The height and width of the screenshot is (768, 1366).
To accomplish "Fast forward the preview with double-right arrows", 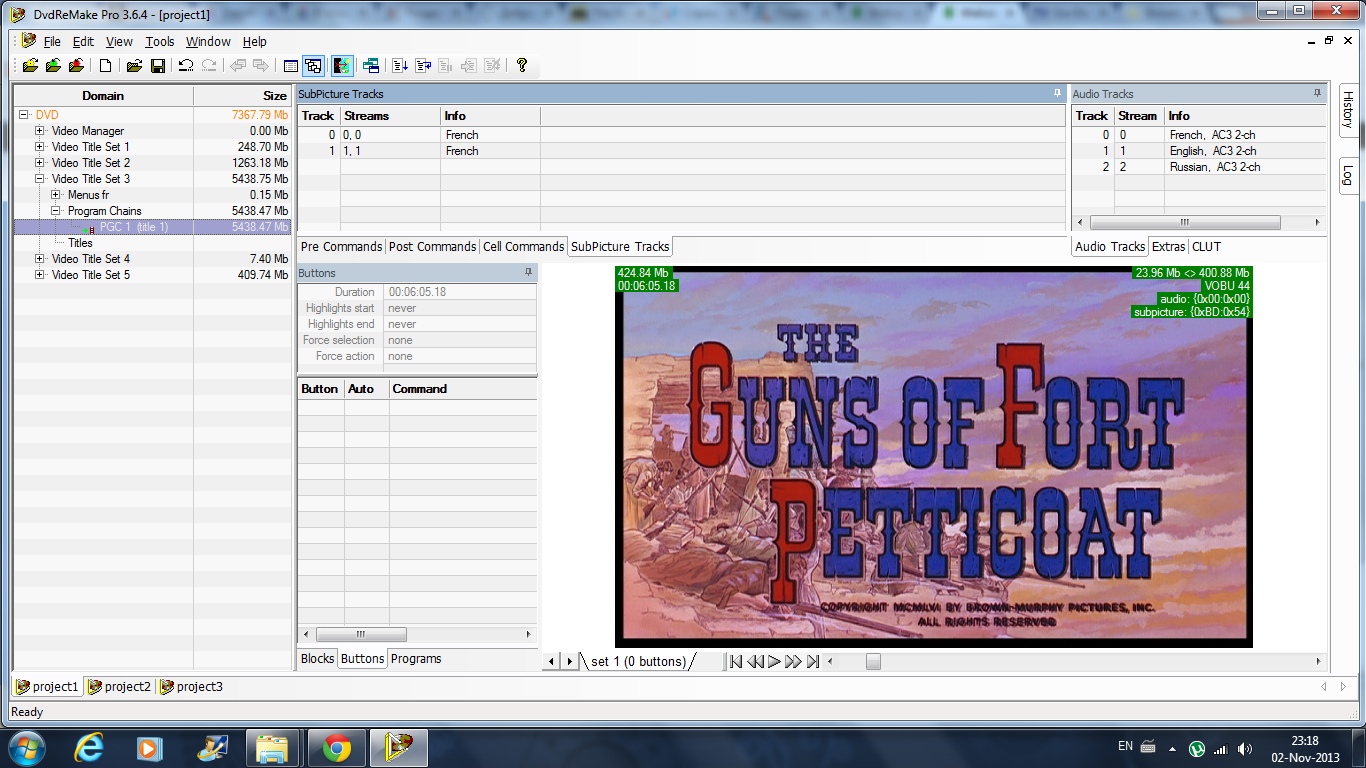I will 793,661.
